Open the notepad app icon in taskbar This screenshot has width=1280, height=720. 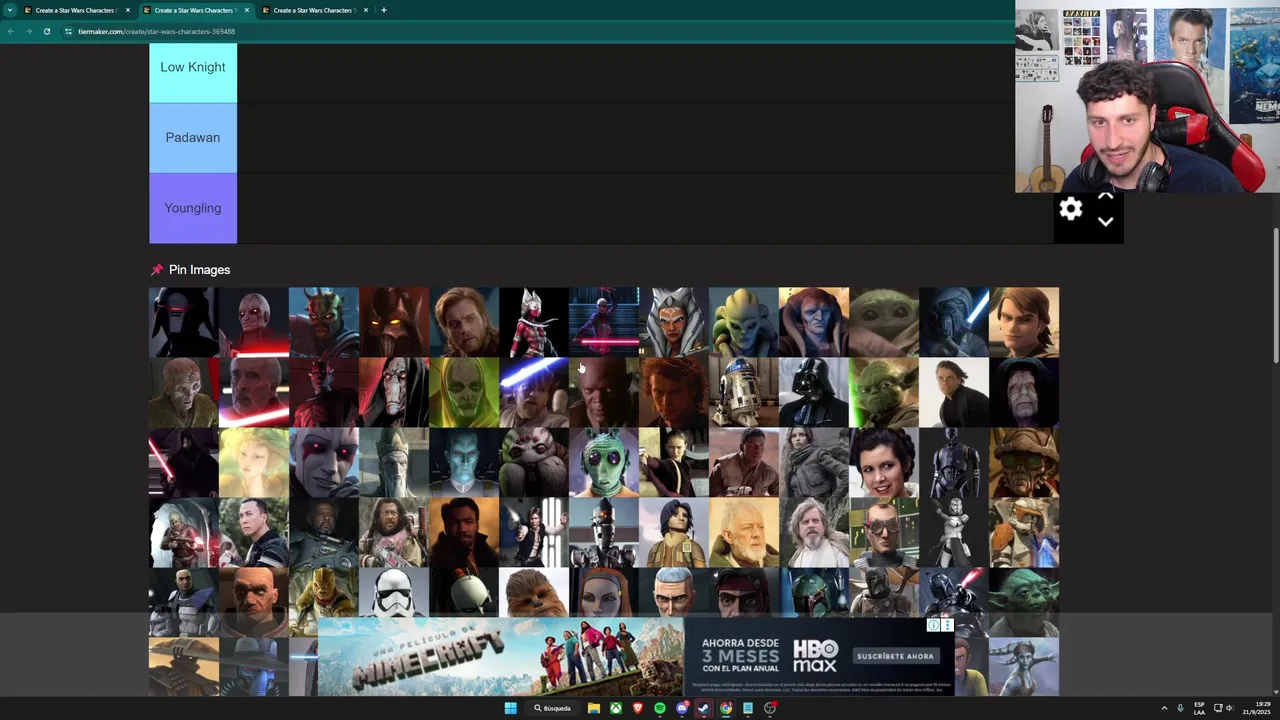(748, 708)
